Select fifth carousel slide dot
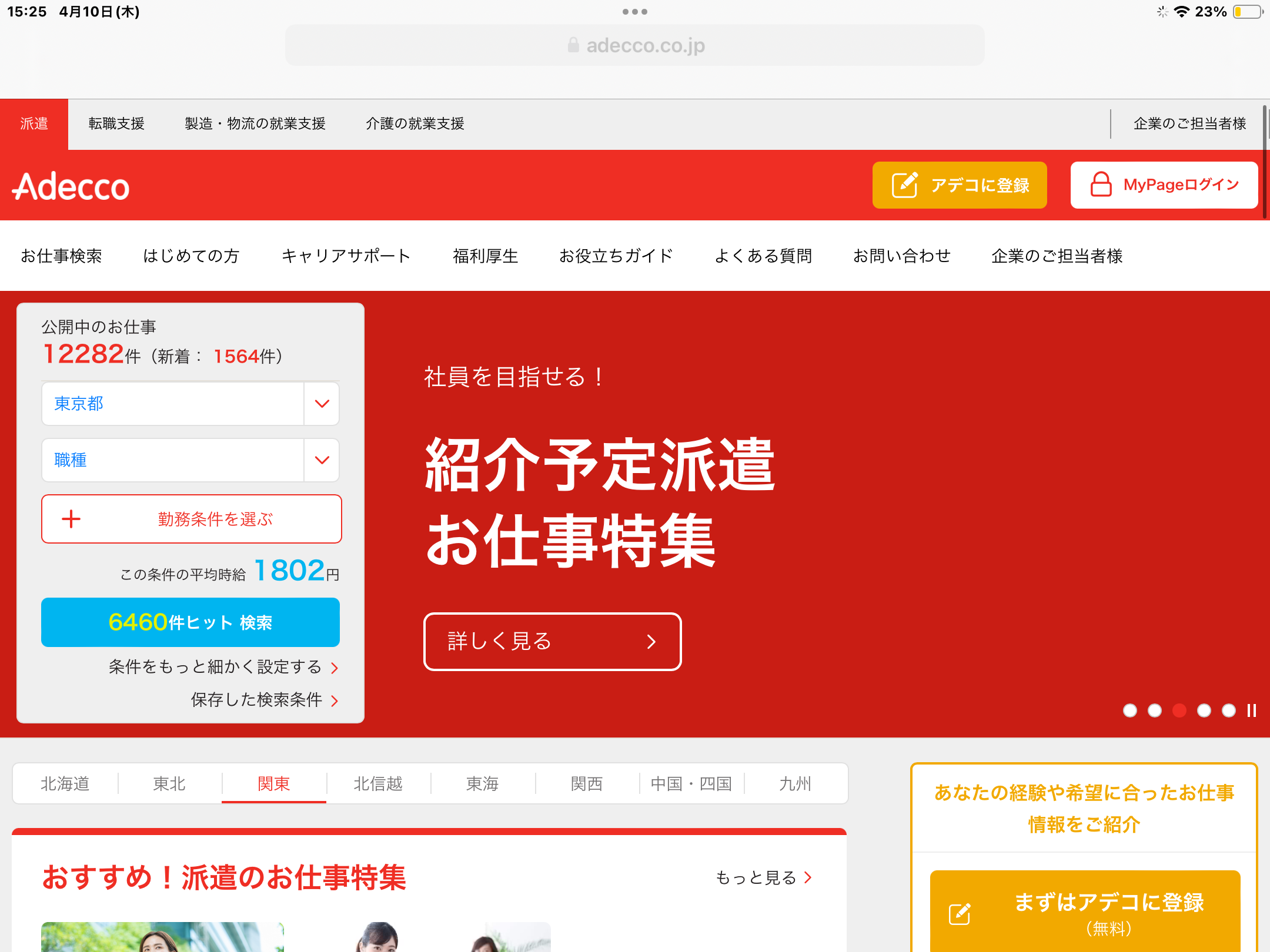The width and height of the screenshot is (1270, 952). click(1229, 710)
